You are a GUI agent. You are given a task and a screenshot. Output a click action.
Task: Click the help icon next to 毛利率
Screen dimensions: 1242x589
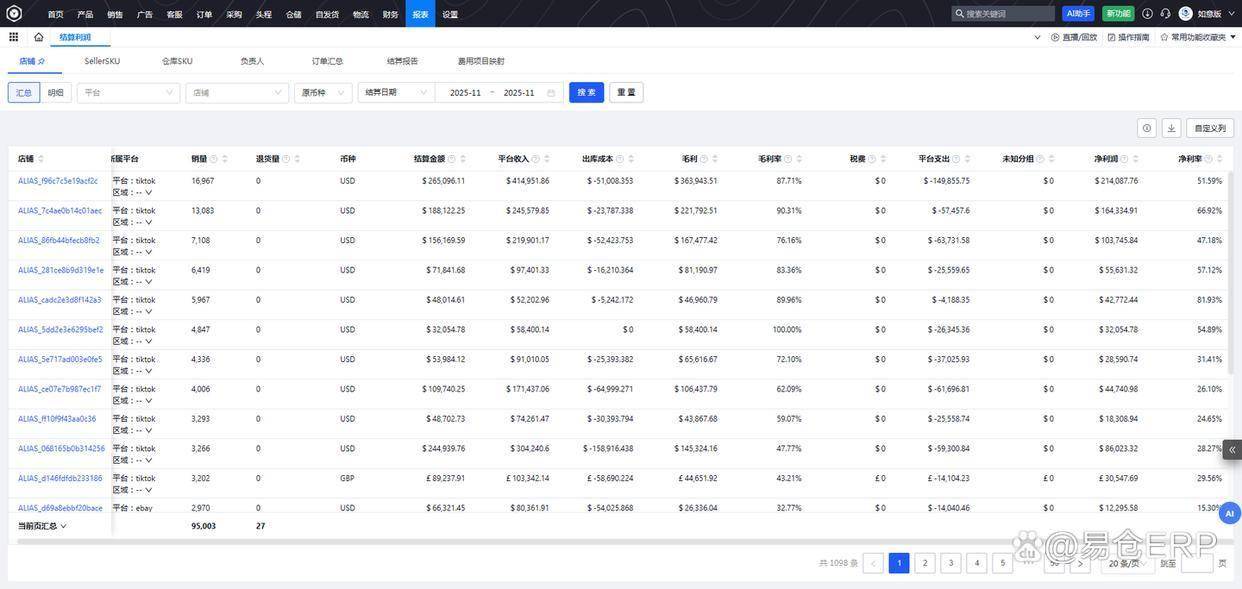[790, 159]
